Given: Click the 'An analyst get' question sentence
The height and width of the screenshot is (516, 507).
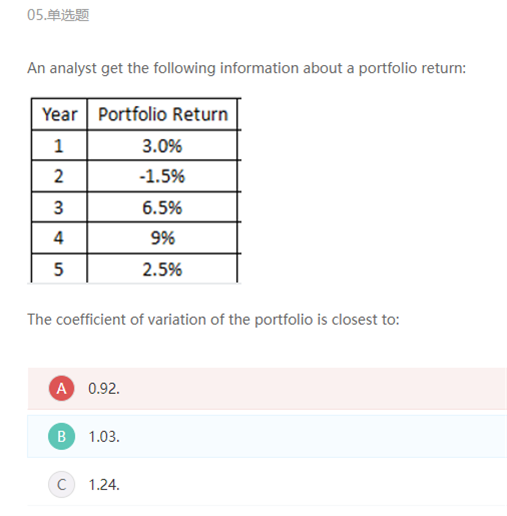Looking at the screenshot, I should coord(247,68).
